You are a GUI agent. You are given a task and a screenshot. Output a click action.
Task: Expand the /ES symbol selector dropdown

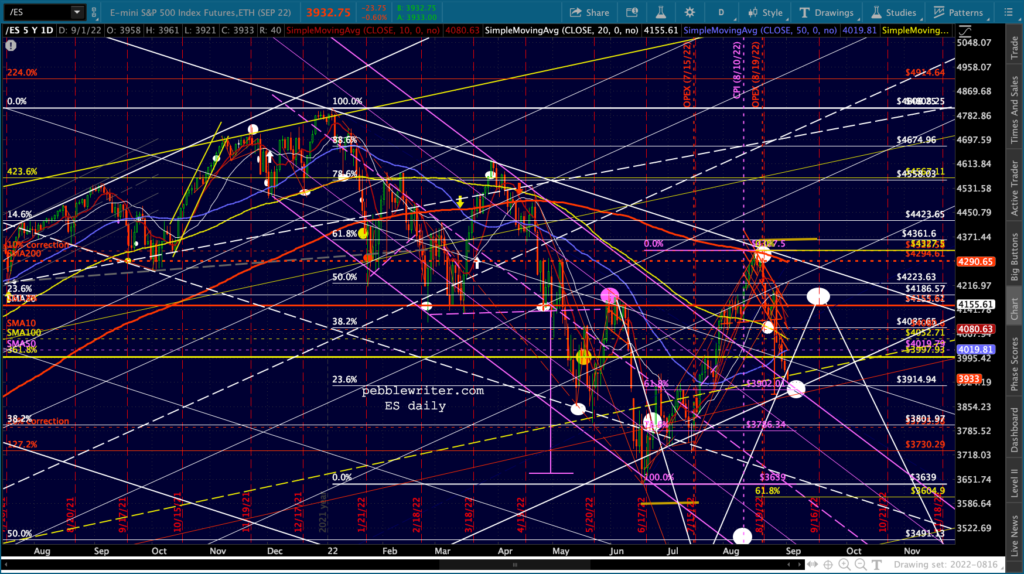76,12
